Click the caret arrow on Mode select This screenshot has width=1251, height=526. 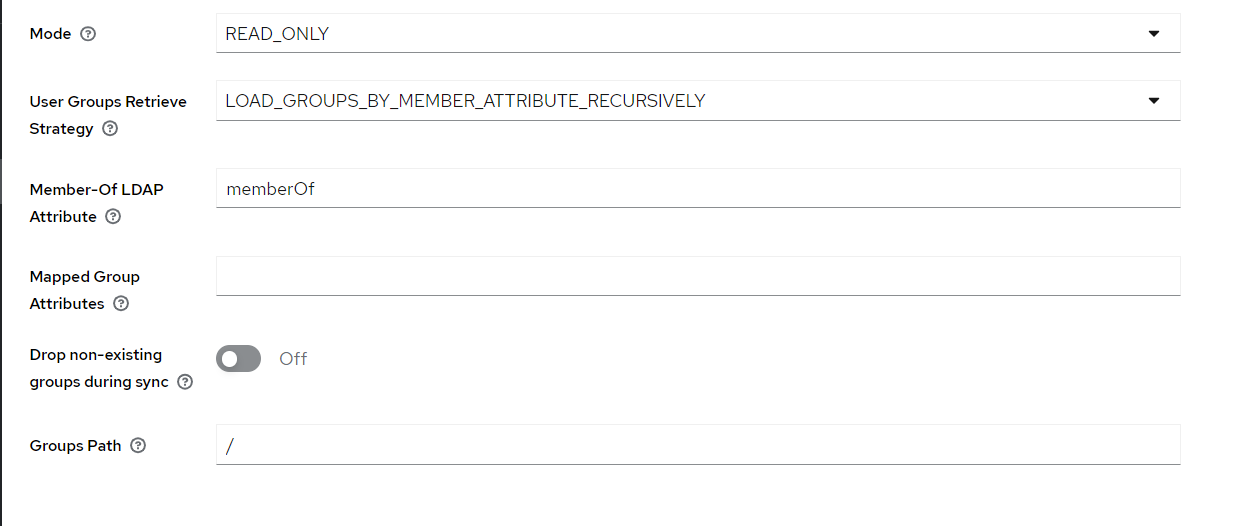pyautogui.click(x=1154, y=34)
